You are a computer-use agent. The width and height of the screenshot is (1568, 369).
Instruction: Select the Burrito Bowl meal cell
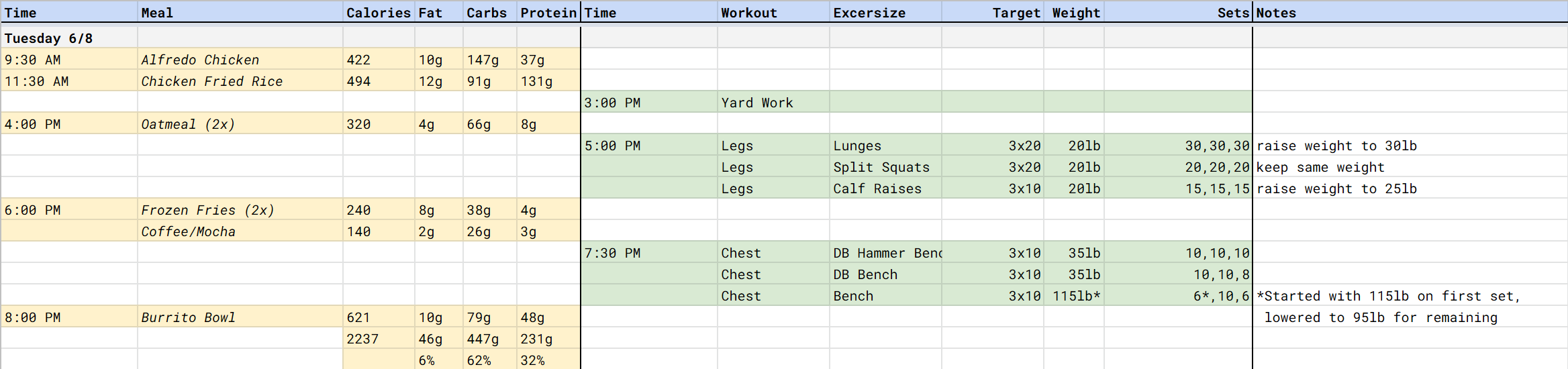(188, 317)
